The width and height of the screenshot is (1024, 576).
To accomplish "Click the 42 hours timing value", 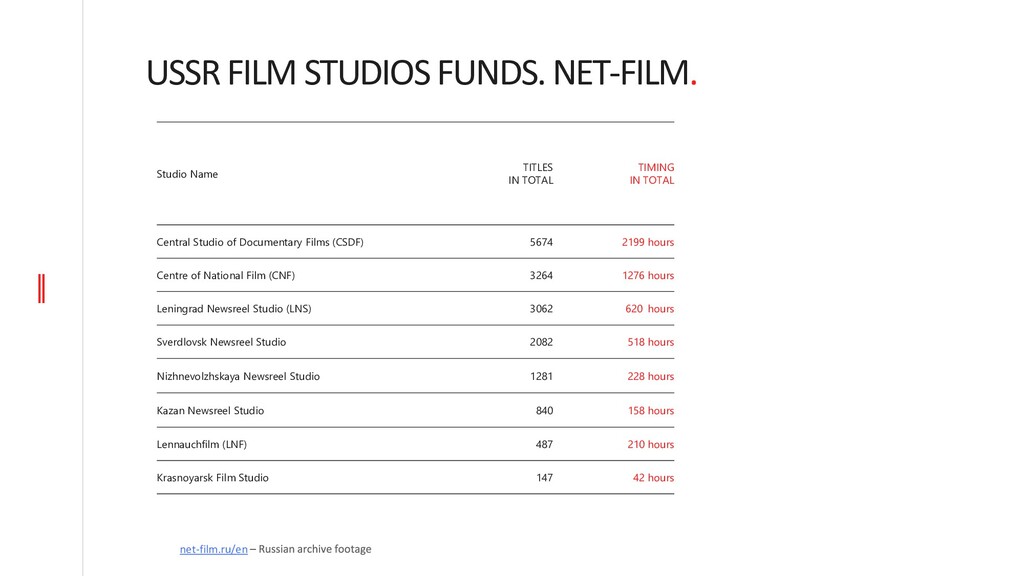I will point(653,478).
